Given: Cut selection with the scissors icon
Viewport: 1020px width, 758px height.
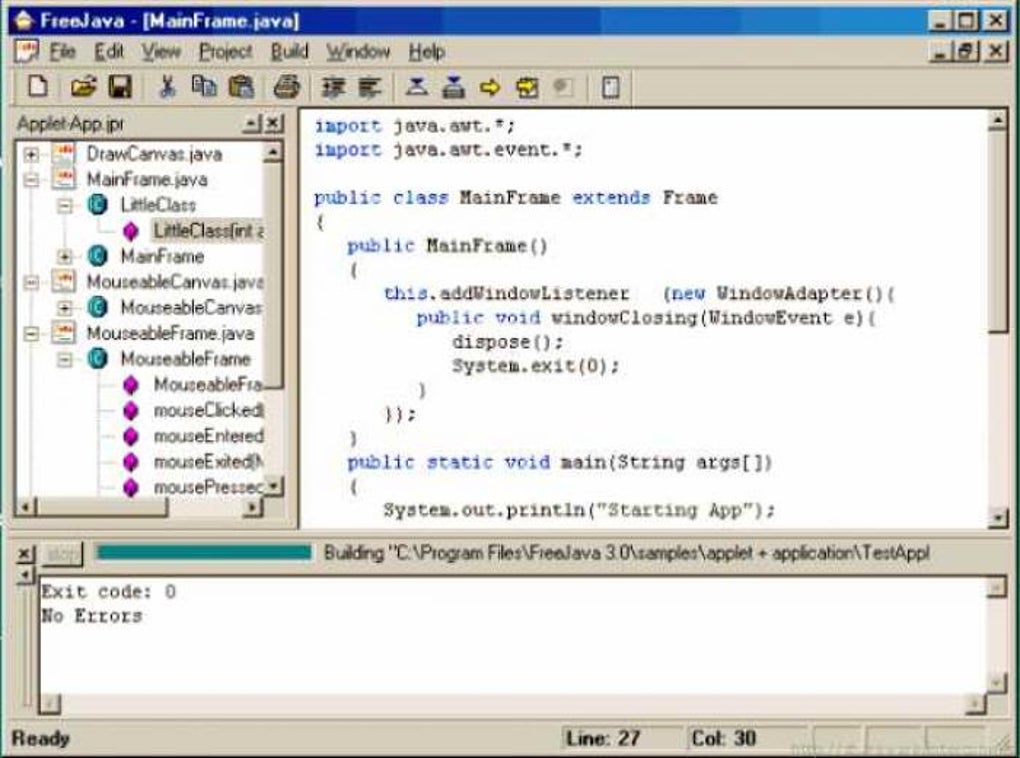Looking at the screenshot, I should [x=167, y=87].
